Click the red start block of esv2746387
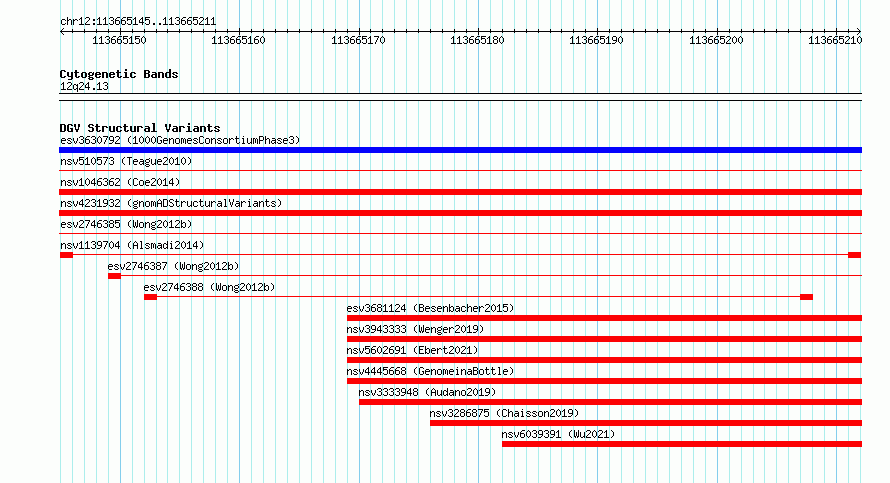The height and width of the screenshot is (483, 890). (x=114, y=276)
